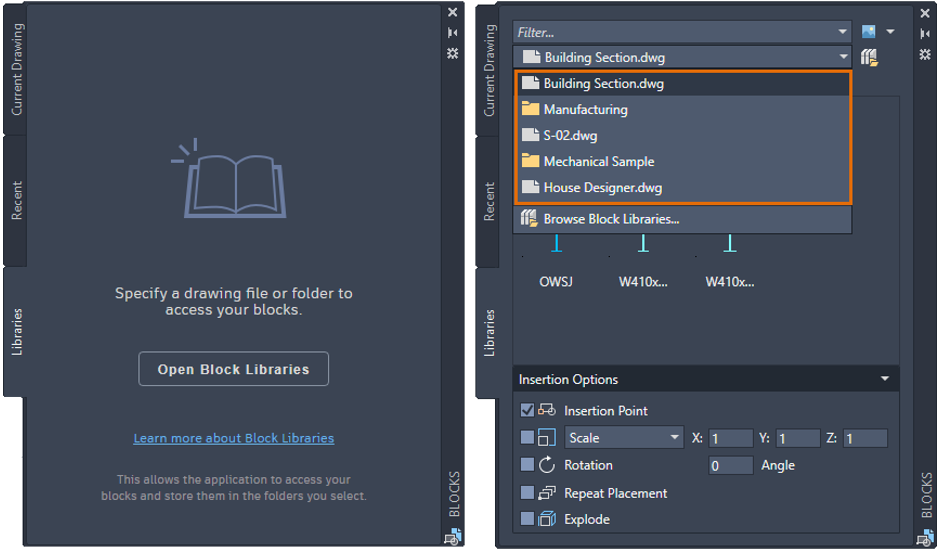The height and width of the screenshot is (550, 939).
Task: Click the Y scale value field
Action: point(798,438)
